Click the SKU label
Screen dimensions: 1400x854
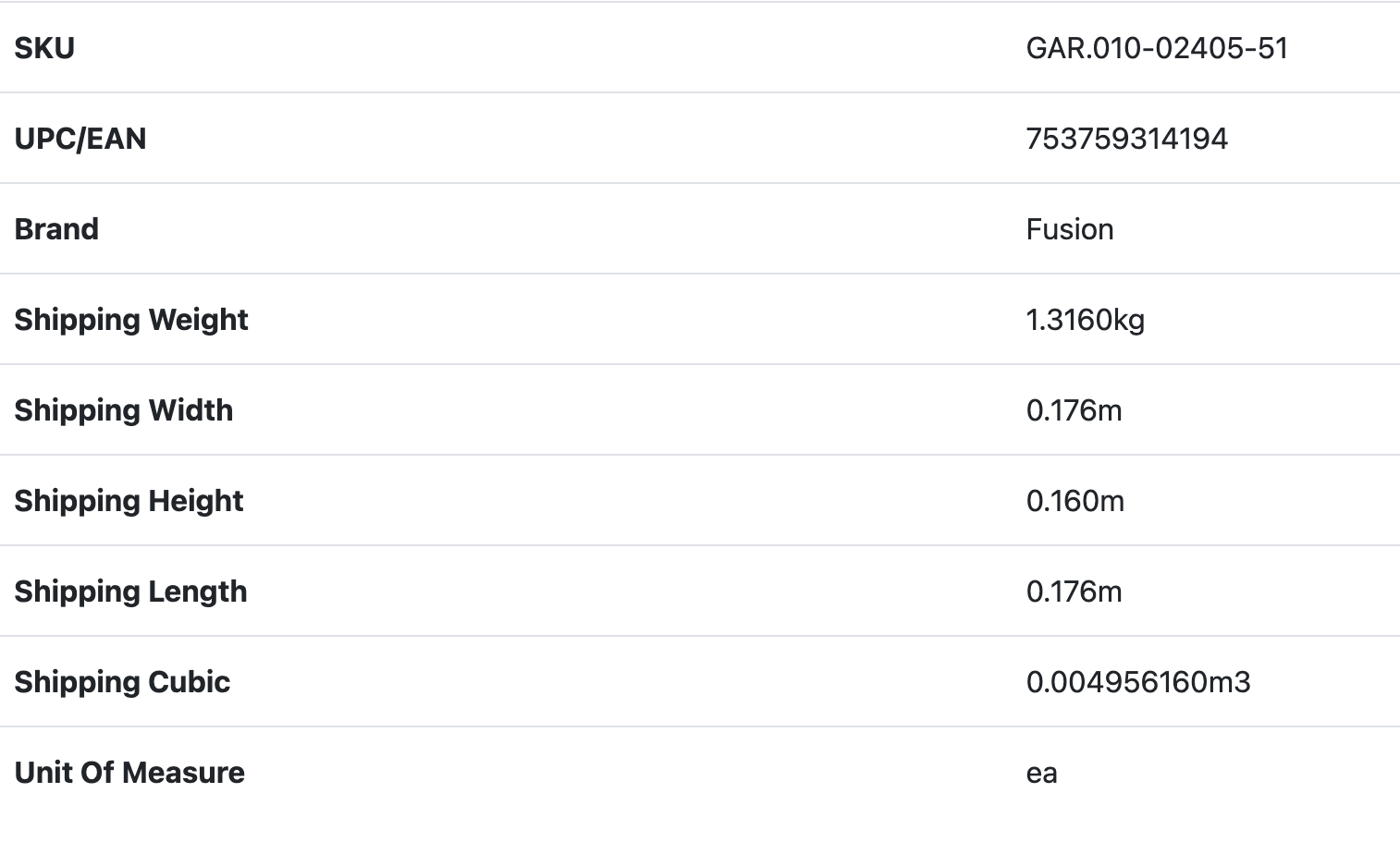44,48
